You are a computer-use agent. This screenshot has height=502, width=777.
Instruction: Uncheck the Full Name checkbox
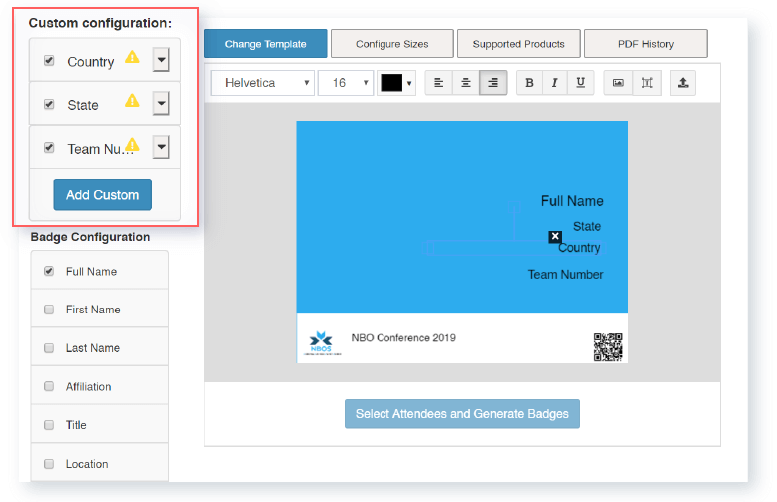coord(49,271)
